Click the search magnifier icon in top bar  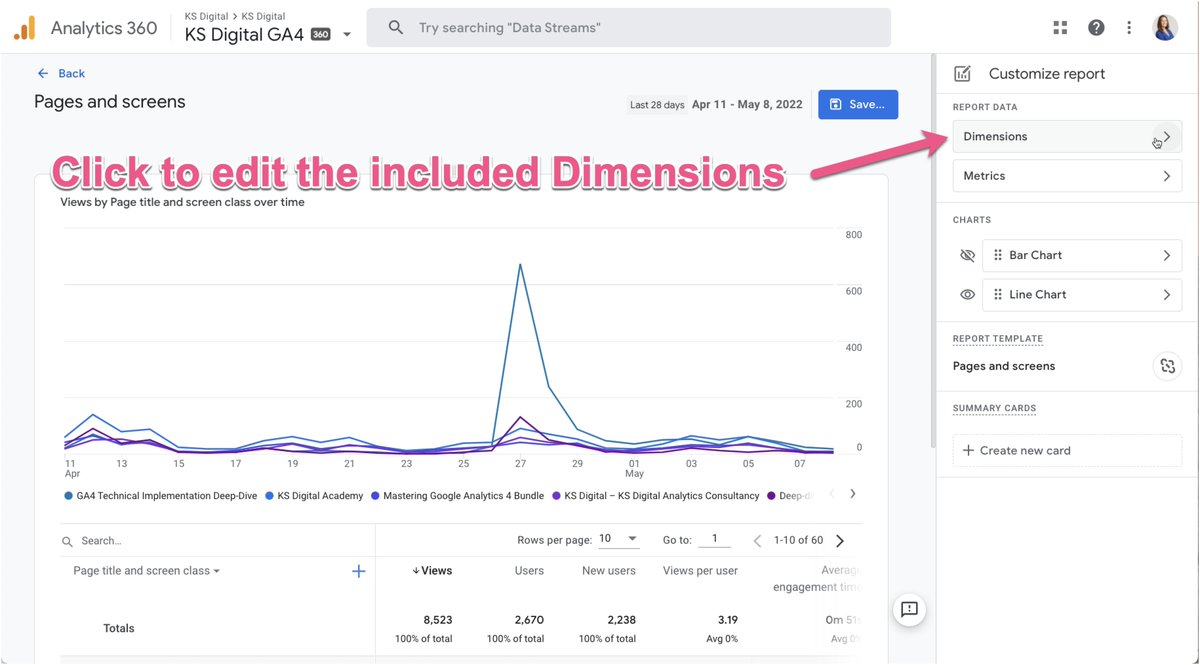click(x=396, y=28)
